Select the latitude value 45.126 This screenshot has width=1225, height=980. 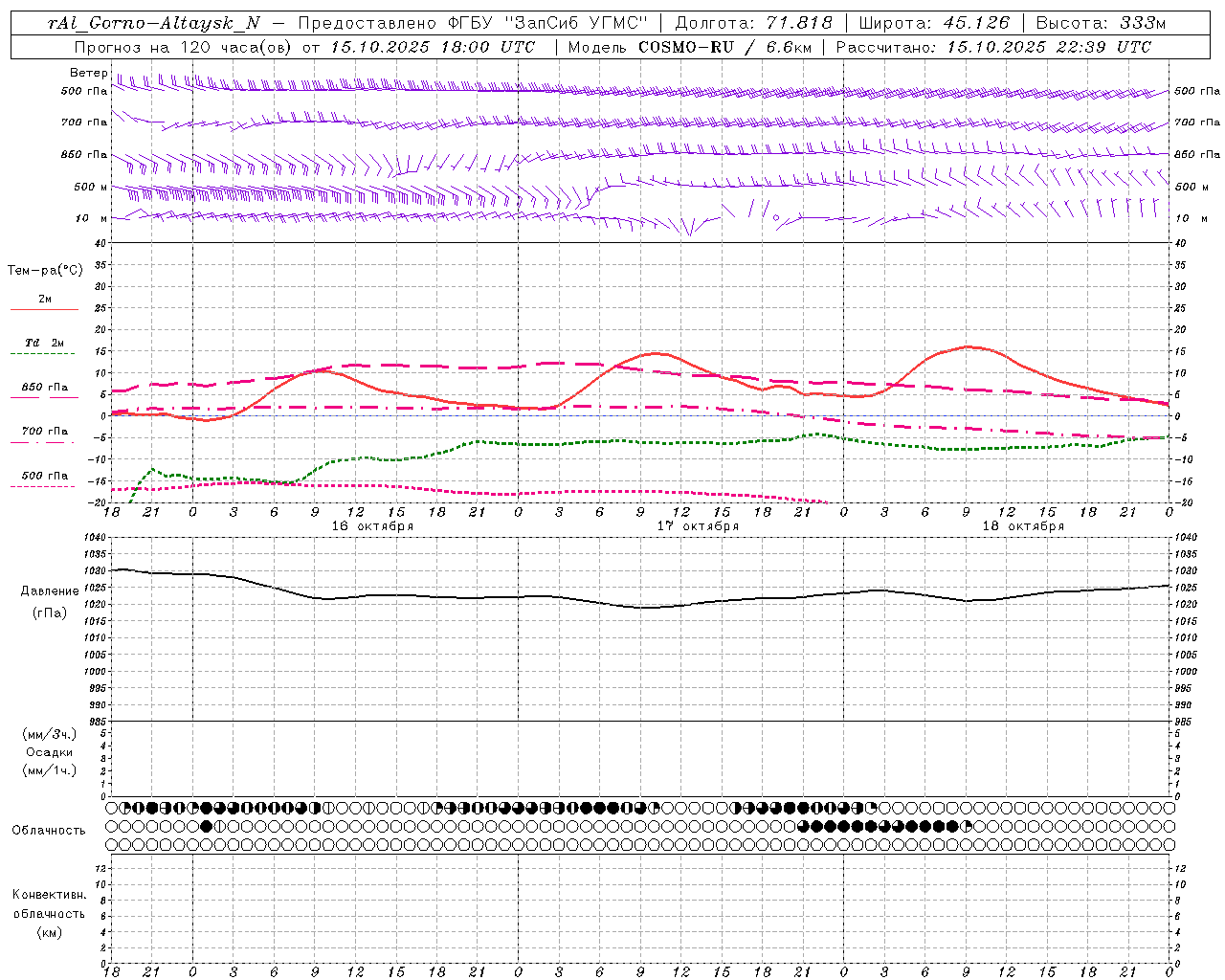975,23
